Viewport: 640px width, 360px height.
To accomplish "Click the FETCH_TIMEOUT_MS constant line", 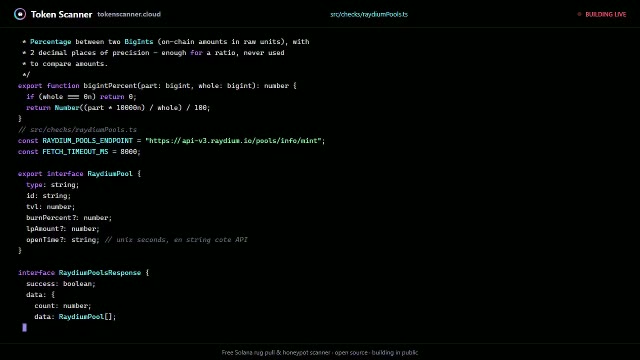I will click(79, 152).
